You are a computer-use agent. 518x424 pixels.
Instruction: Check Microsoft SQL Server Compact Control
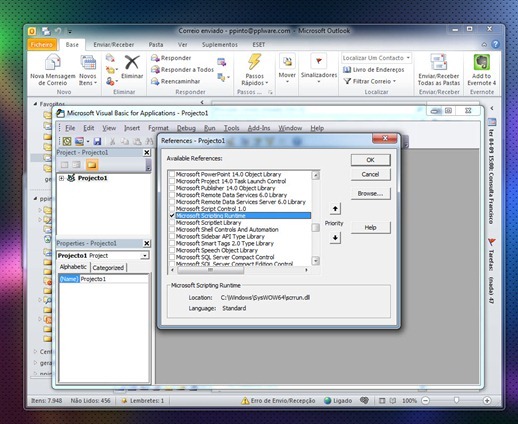tap(172, 257)
